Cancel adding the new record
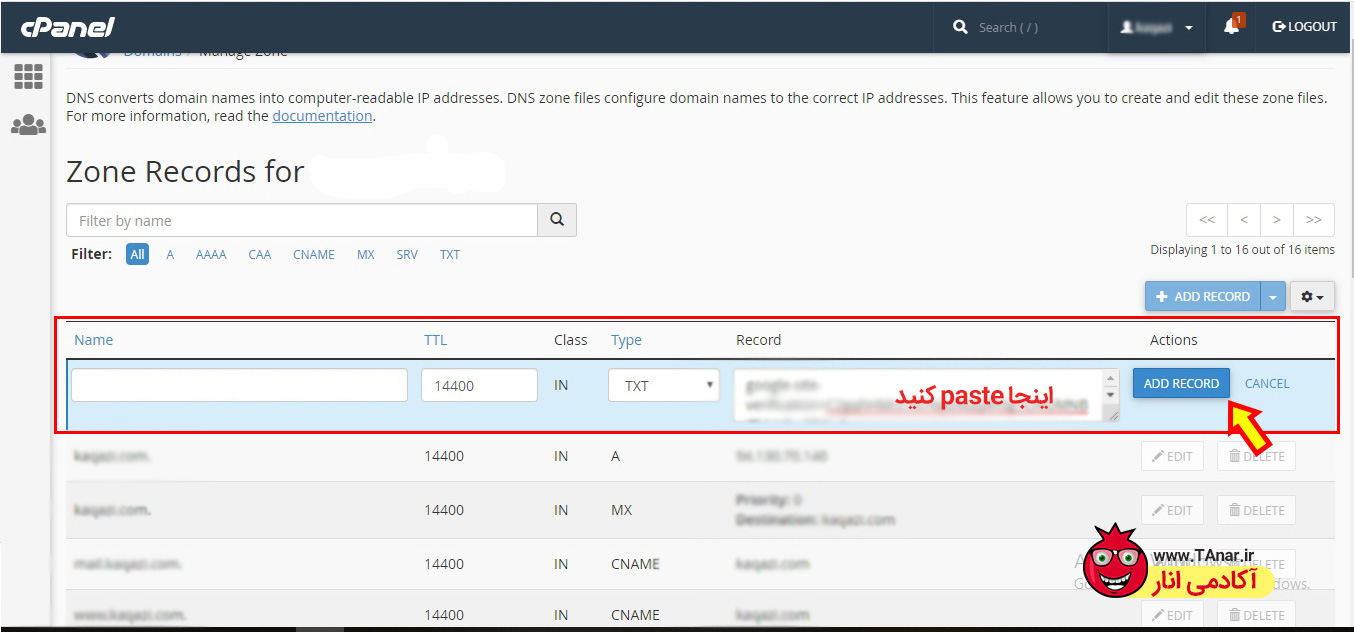1354x632 pixels. pos(1266,383)
